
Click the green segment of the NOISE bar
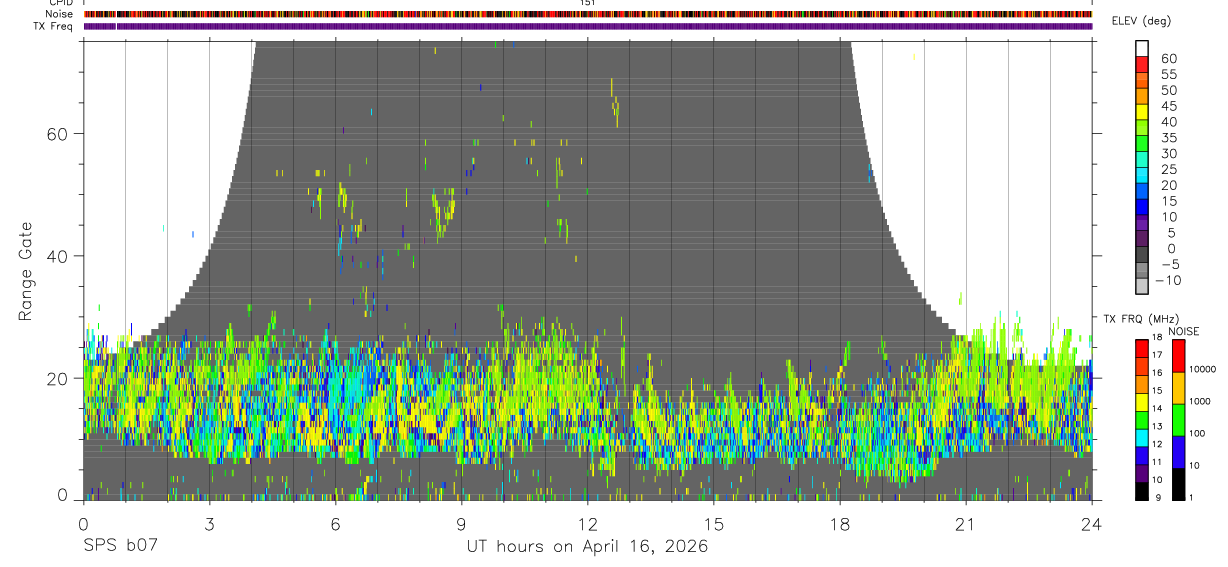tap(1179, 420)
